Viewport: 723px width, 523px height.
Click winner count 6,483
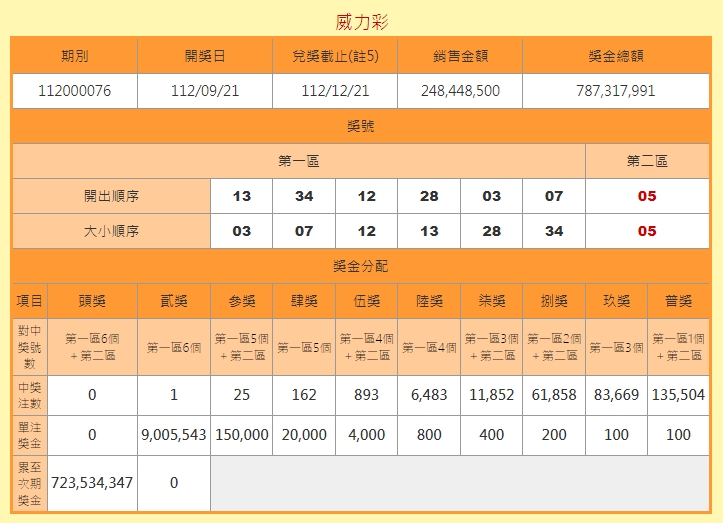(429, 395)
